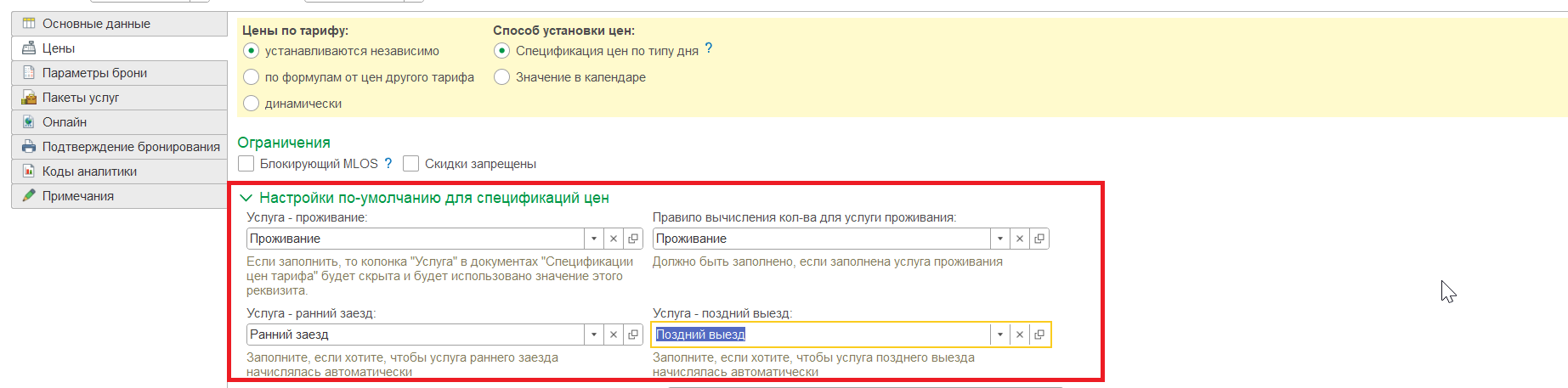This screenshot has height=388, width=1568.
Task: Clear the Правило вычисления кол-ва field
Action: point(1020,239)
